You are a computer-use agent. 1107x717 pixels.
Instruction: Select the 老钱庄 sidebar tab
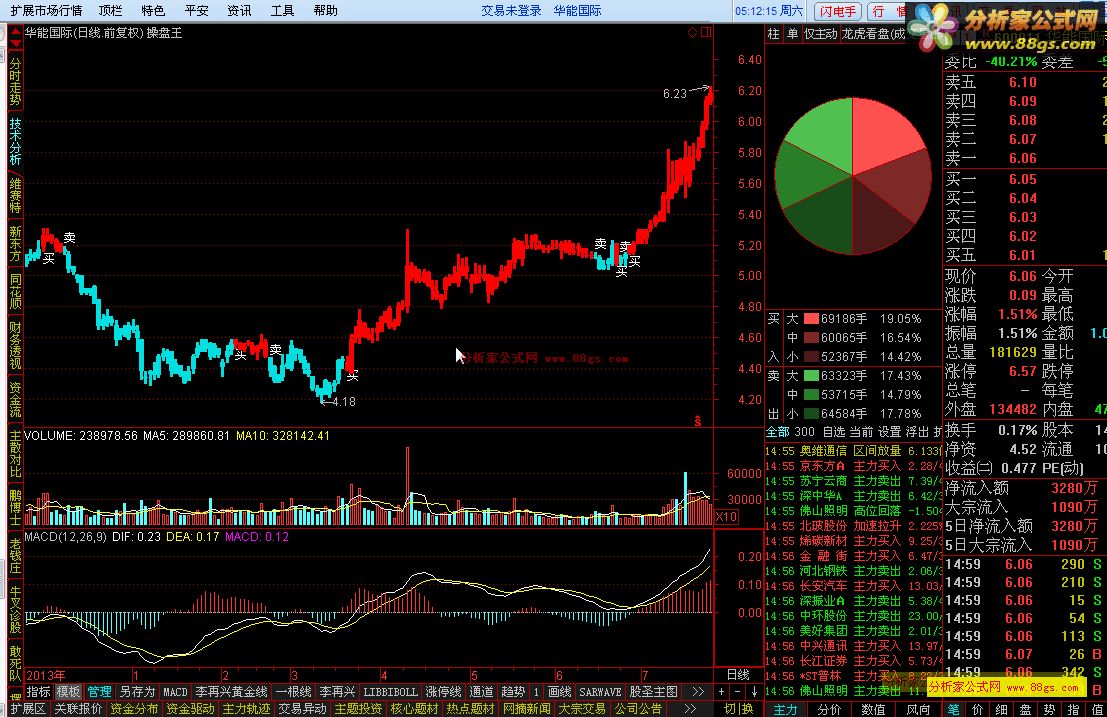[15, 555]
